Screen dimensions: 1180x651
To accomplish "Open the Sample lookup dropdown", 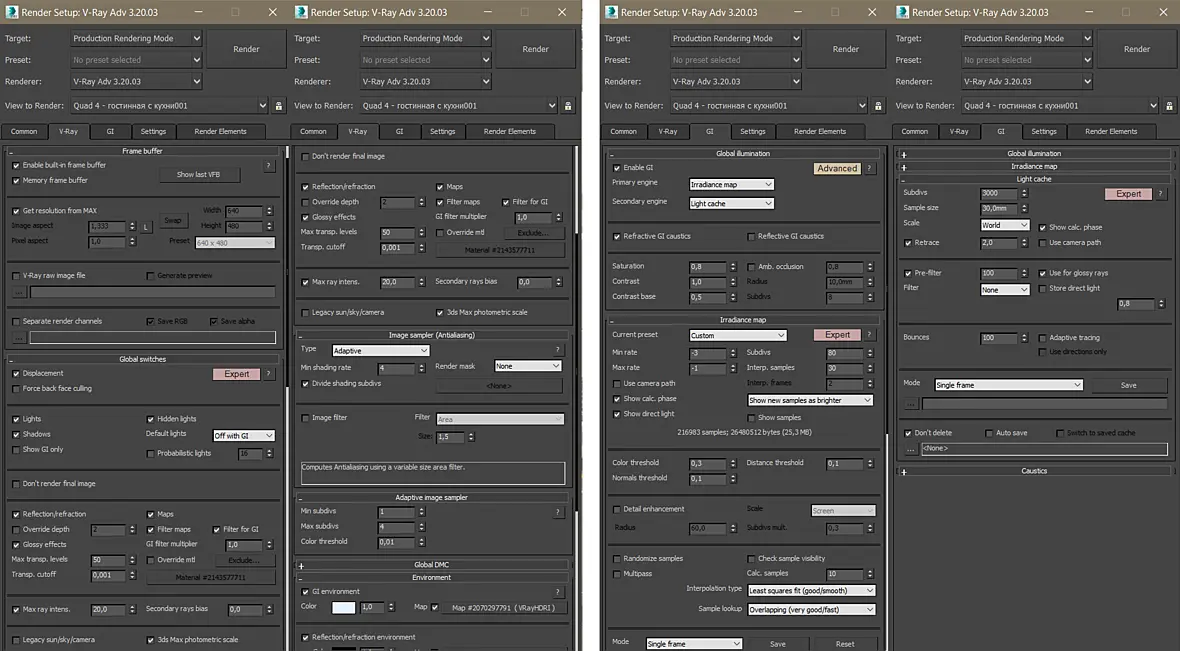I will click(x=811, y=610).
